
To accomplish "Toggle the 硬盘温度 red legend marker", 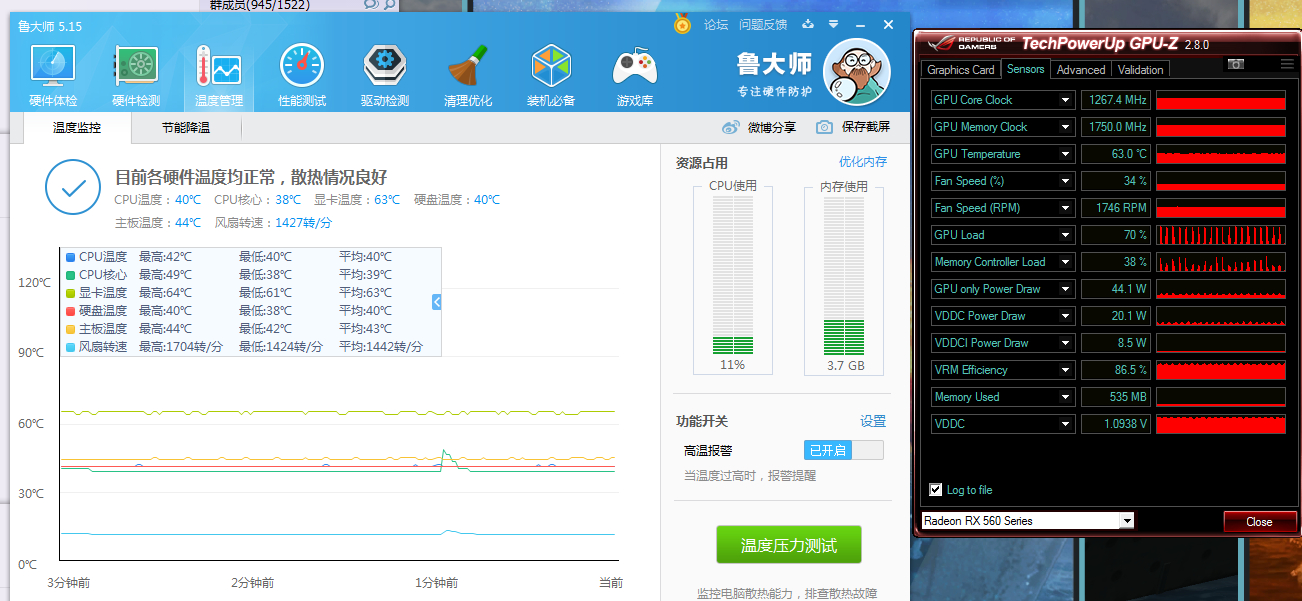I will (x=70, y=311).
